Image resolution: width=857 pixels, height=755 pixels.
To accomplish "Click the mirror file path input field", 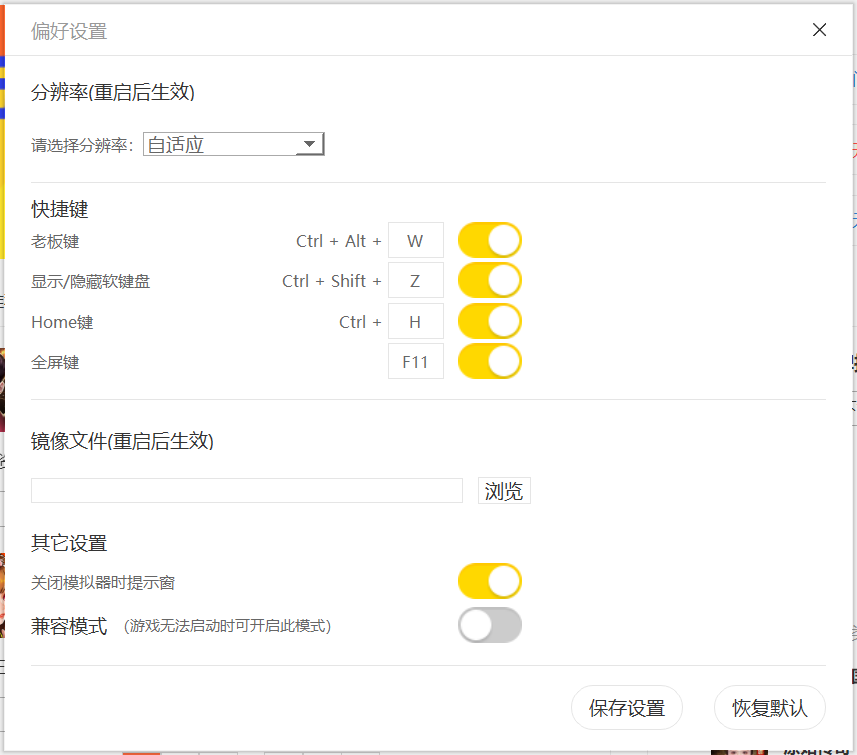I will (245, 491).
